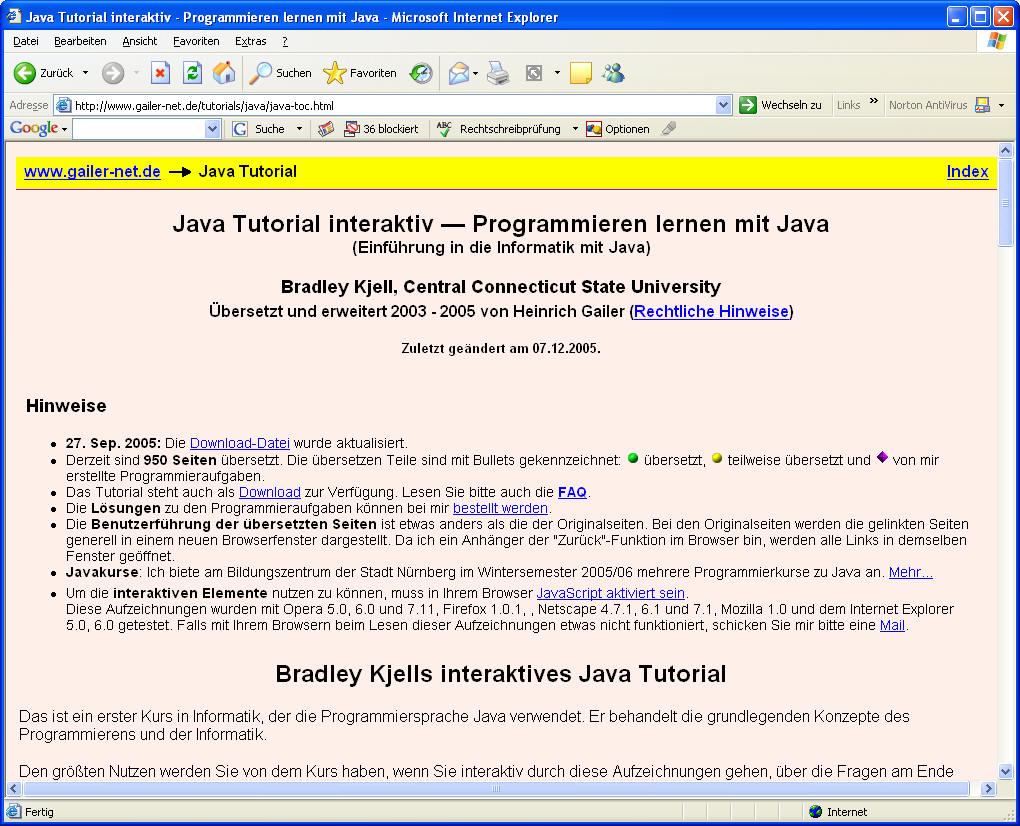Screen dimensions: 1020x826
Task: Follow the Download-Datei link
Action: [x=240, y=443]
